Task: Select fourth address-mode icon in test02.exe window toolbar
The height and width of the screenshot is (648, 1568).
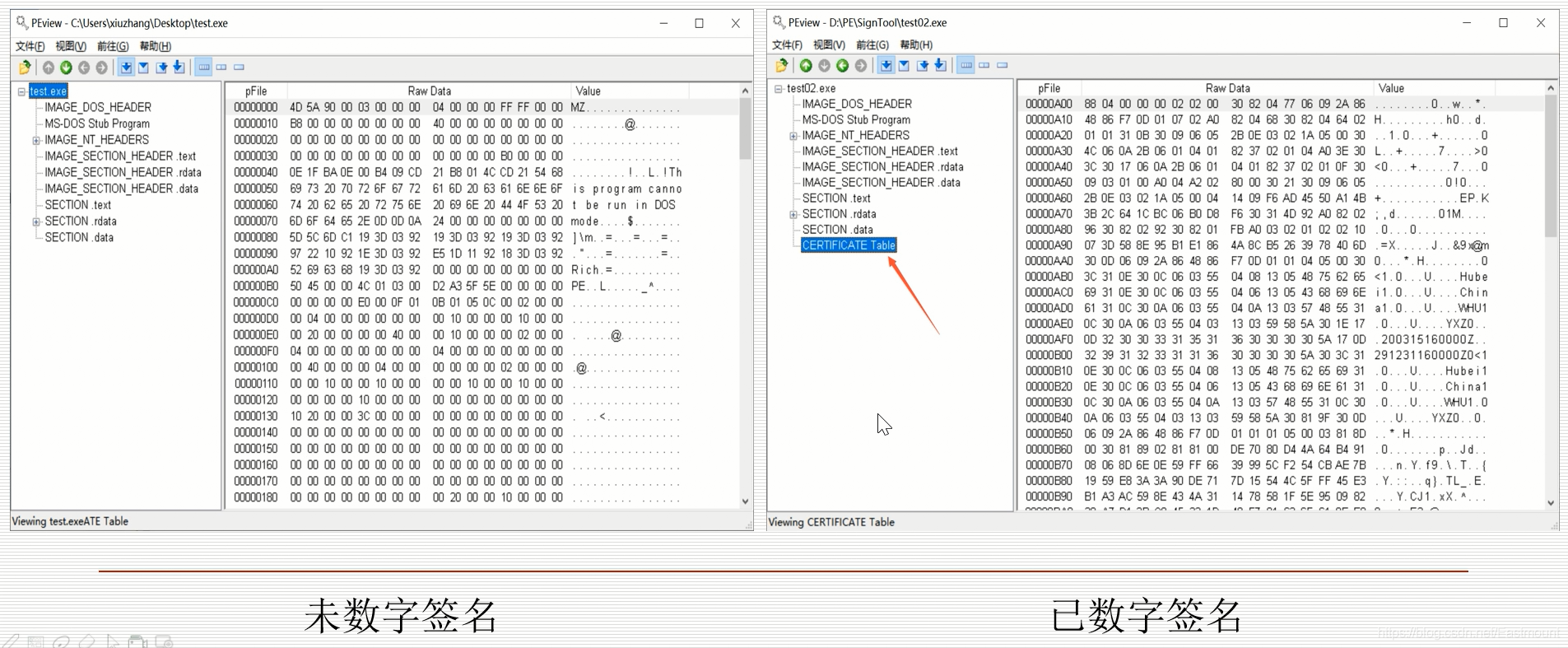Action: coord(940,65)
